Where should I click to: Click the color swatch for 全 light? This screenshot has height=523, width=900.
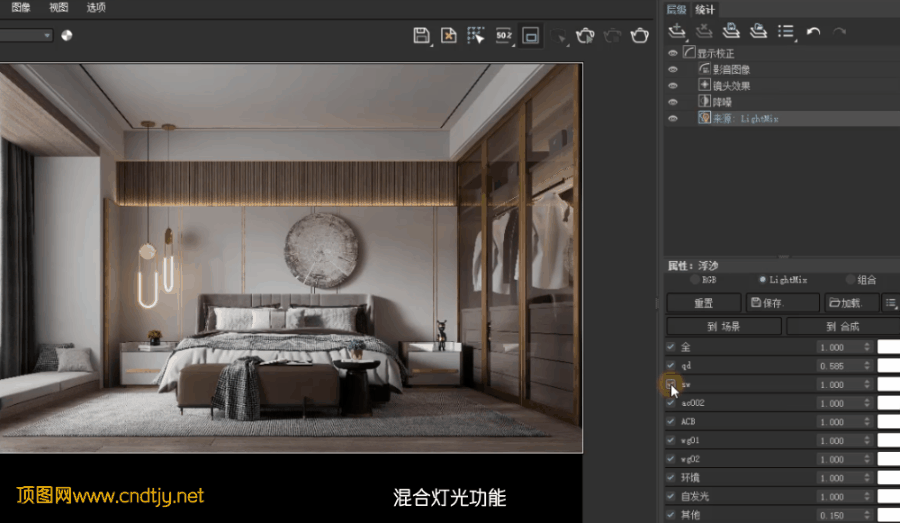pos(888,347)
